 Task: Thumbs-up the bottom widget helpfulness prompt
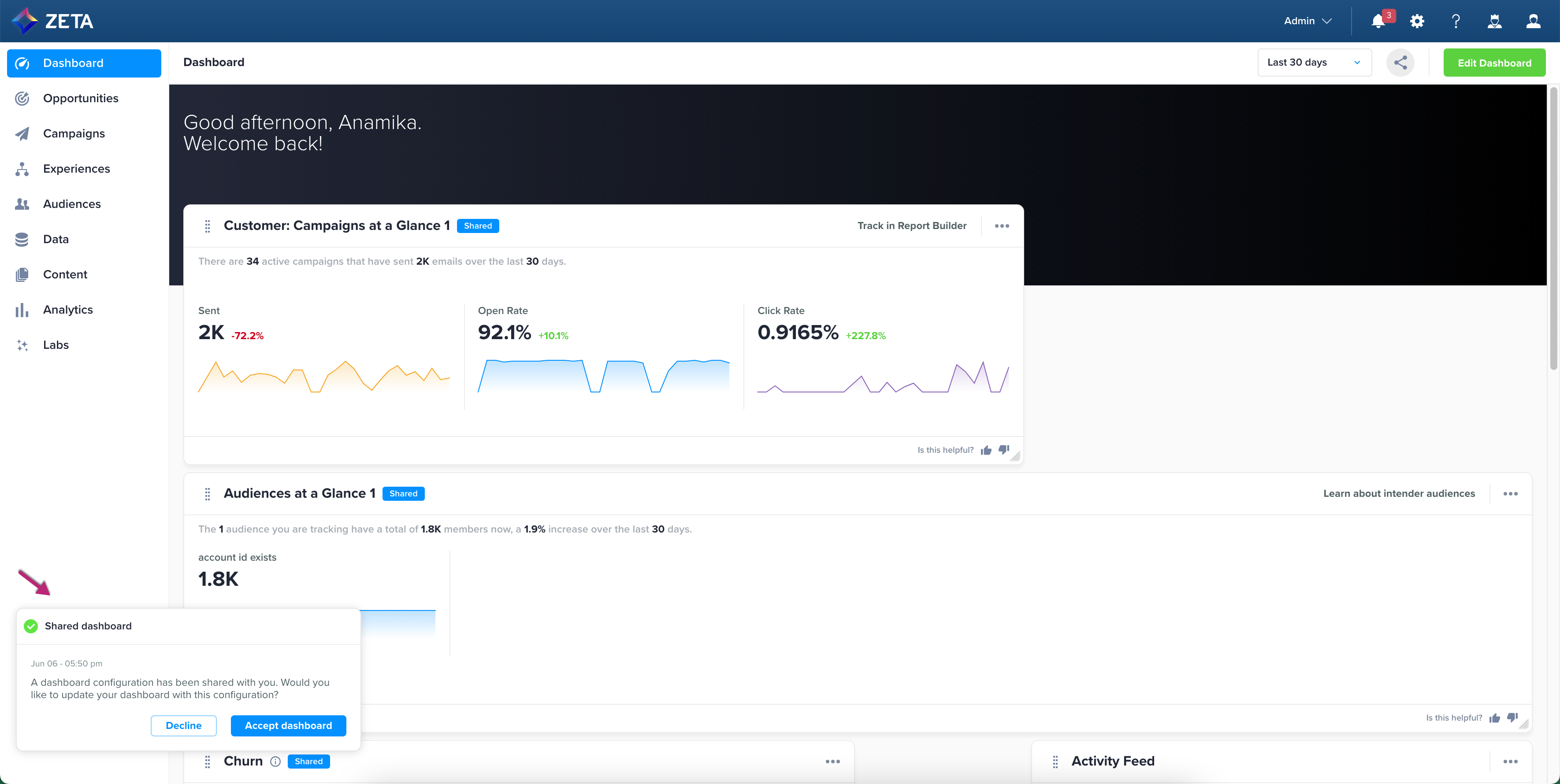pos(1495,717)
